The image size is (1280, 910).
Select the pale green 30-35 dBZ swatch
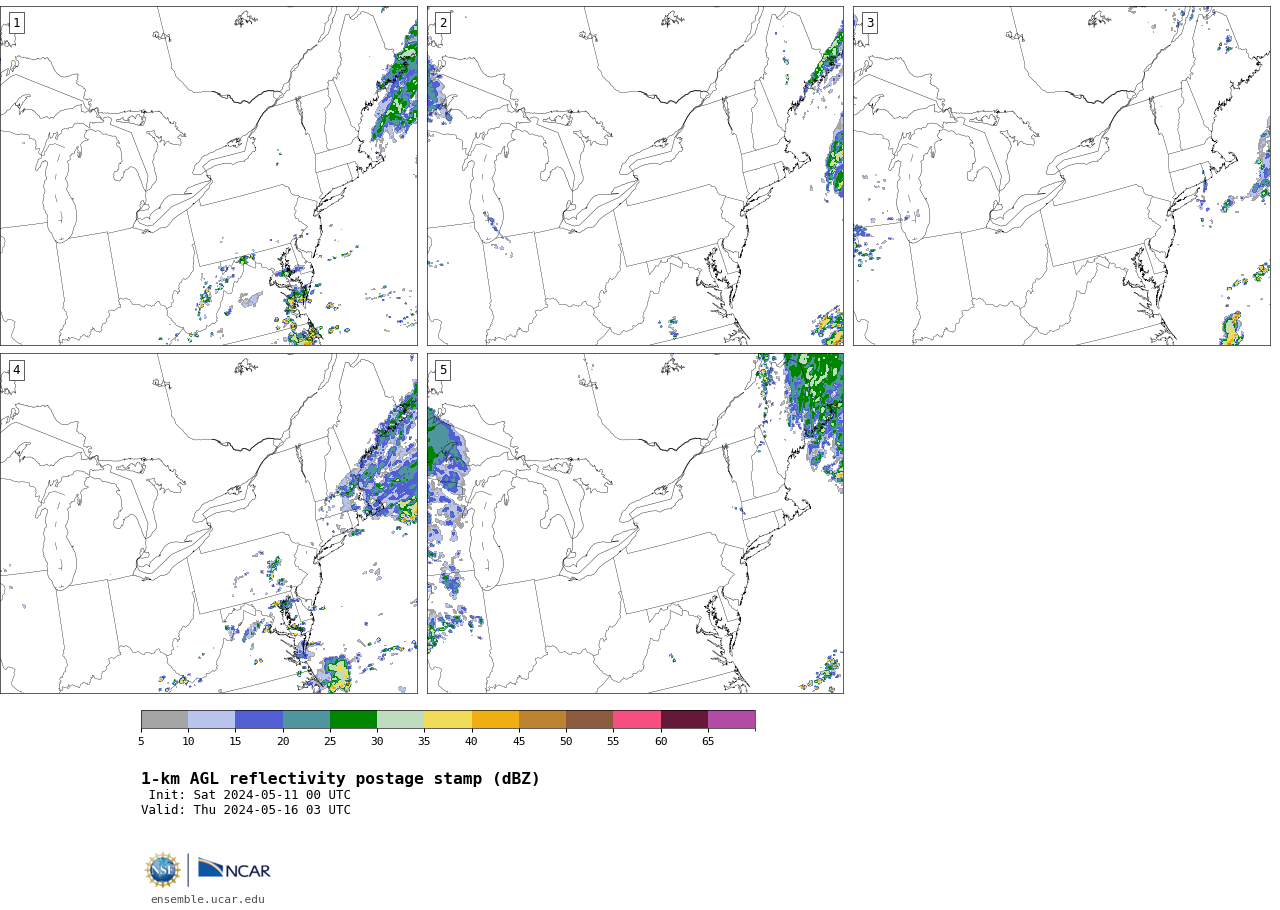pos(401,720)
